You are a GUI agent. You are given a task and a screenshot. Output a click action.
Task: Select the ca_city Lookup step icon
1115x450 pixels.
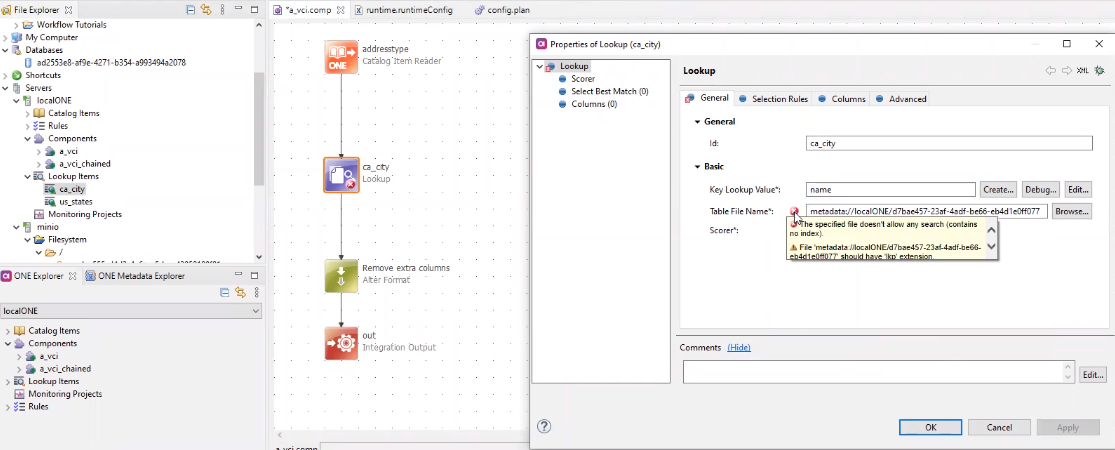tap(341, 174)
